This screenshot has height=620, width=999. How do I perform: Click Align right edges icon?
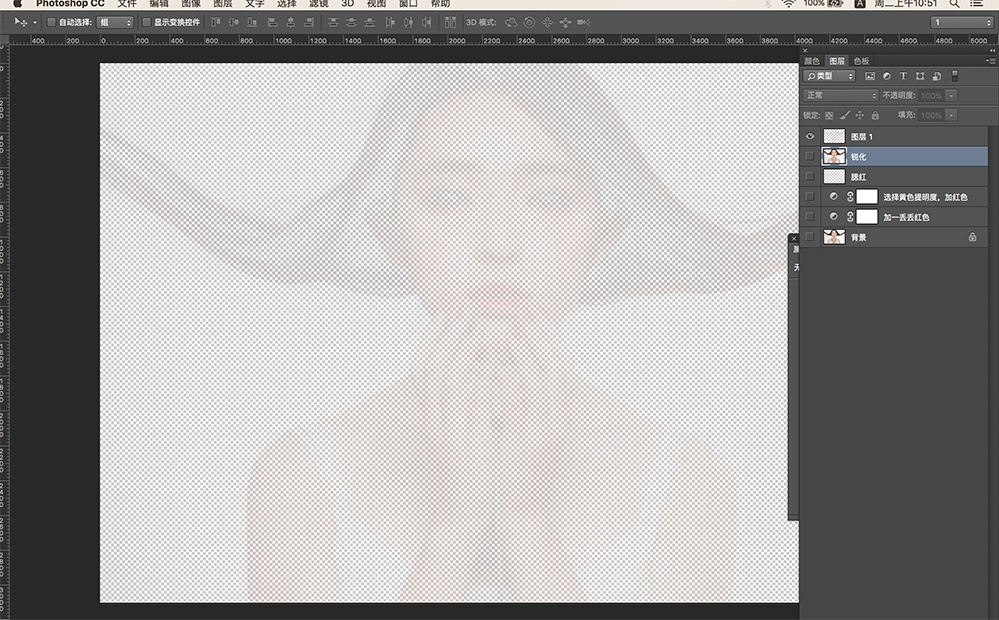click(309, 22)
